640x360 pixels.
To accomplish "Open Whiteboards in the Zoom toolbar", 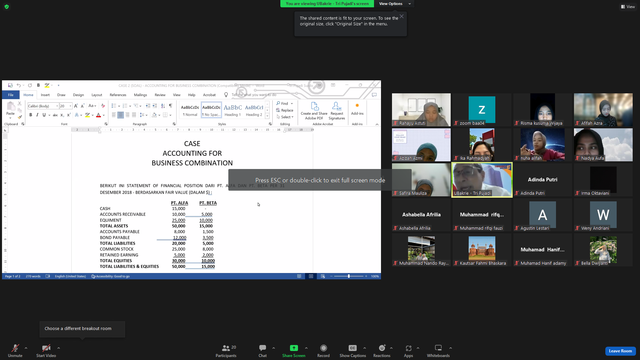I will pyautogui.click(x=438, y=350).
